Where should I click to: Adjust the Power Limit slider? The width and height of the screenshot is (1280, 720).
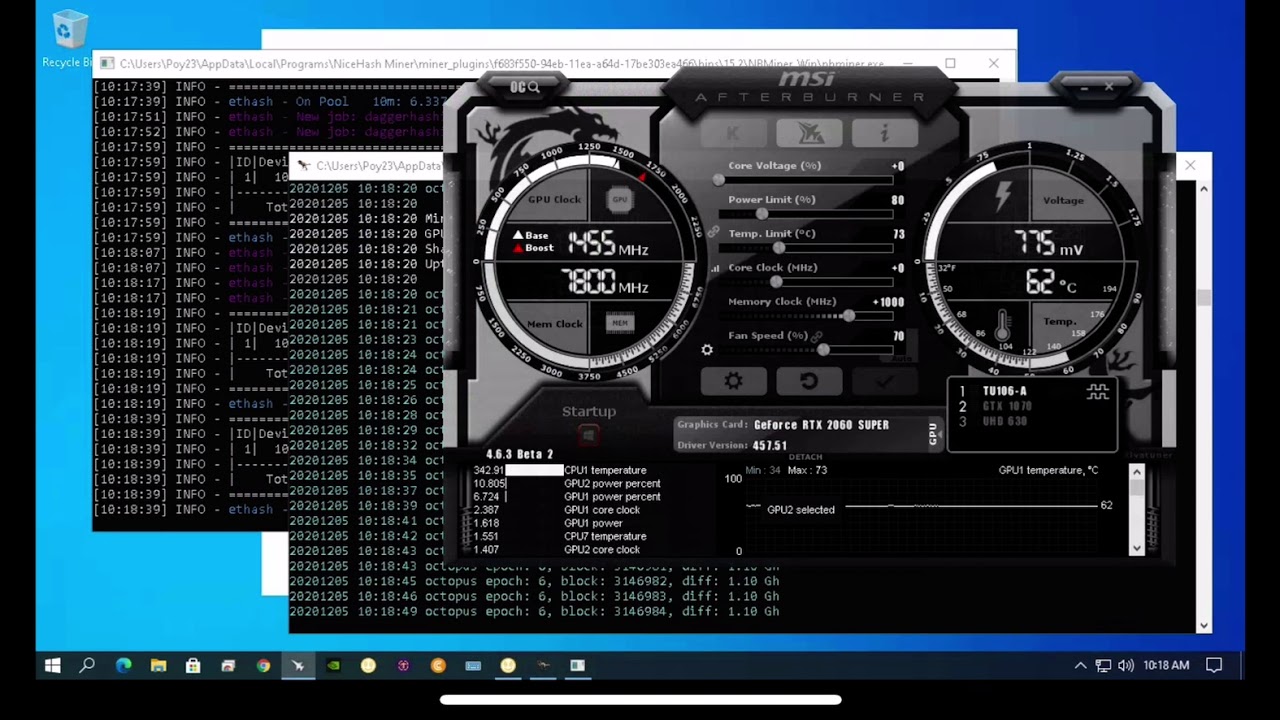(806, 214)
